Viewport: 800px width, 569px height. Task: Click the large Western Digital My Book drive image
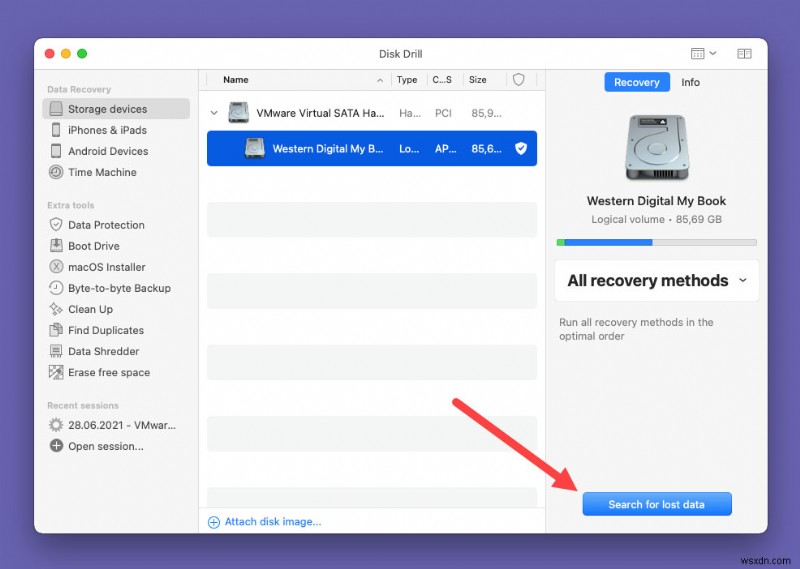coord(656,147)
